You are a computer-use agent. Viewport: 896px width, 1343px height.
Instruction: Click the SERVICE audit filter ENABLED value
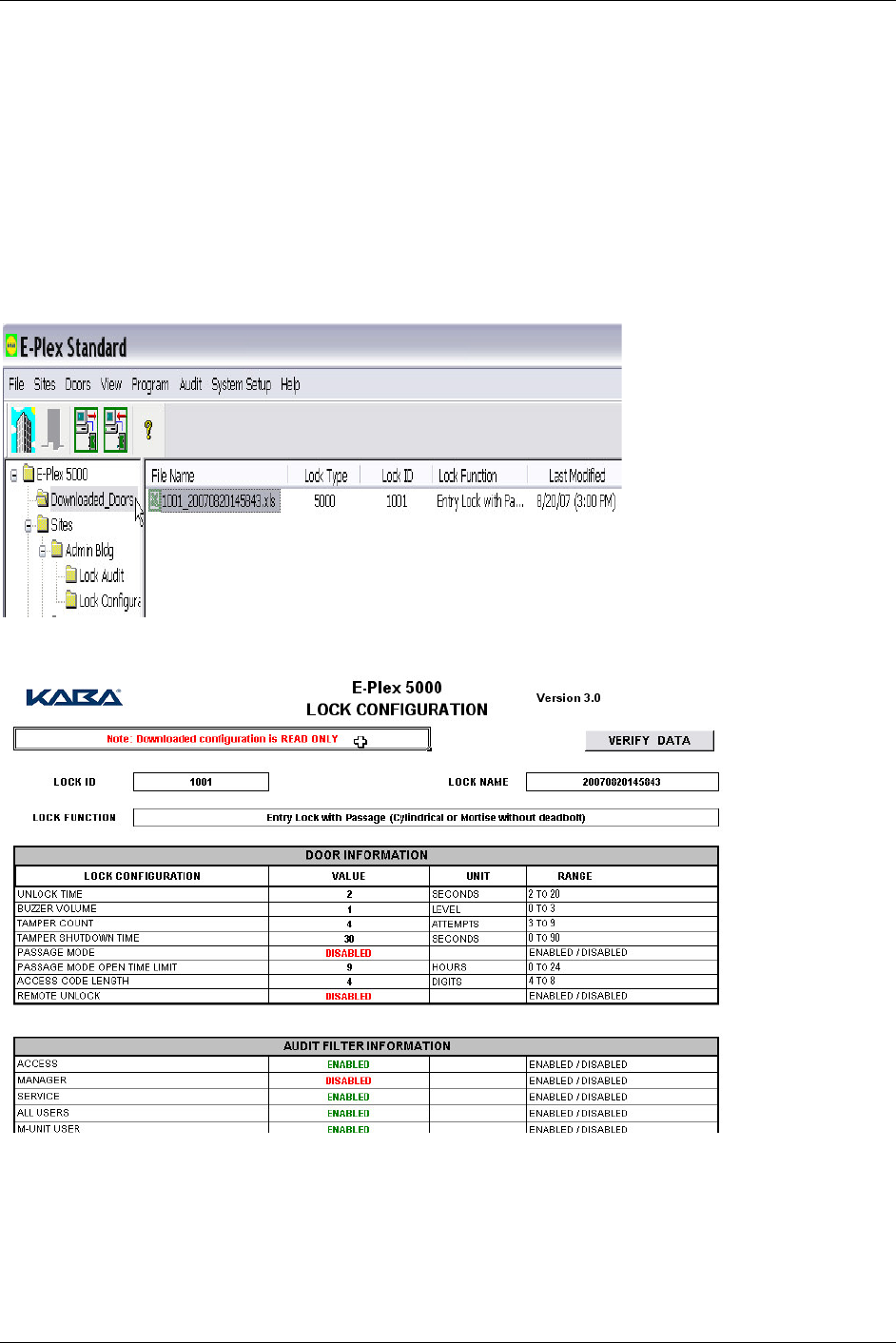coord(349,1097)
